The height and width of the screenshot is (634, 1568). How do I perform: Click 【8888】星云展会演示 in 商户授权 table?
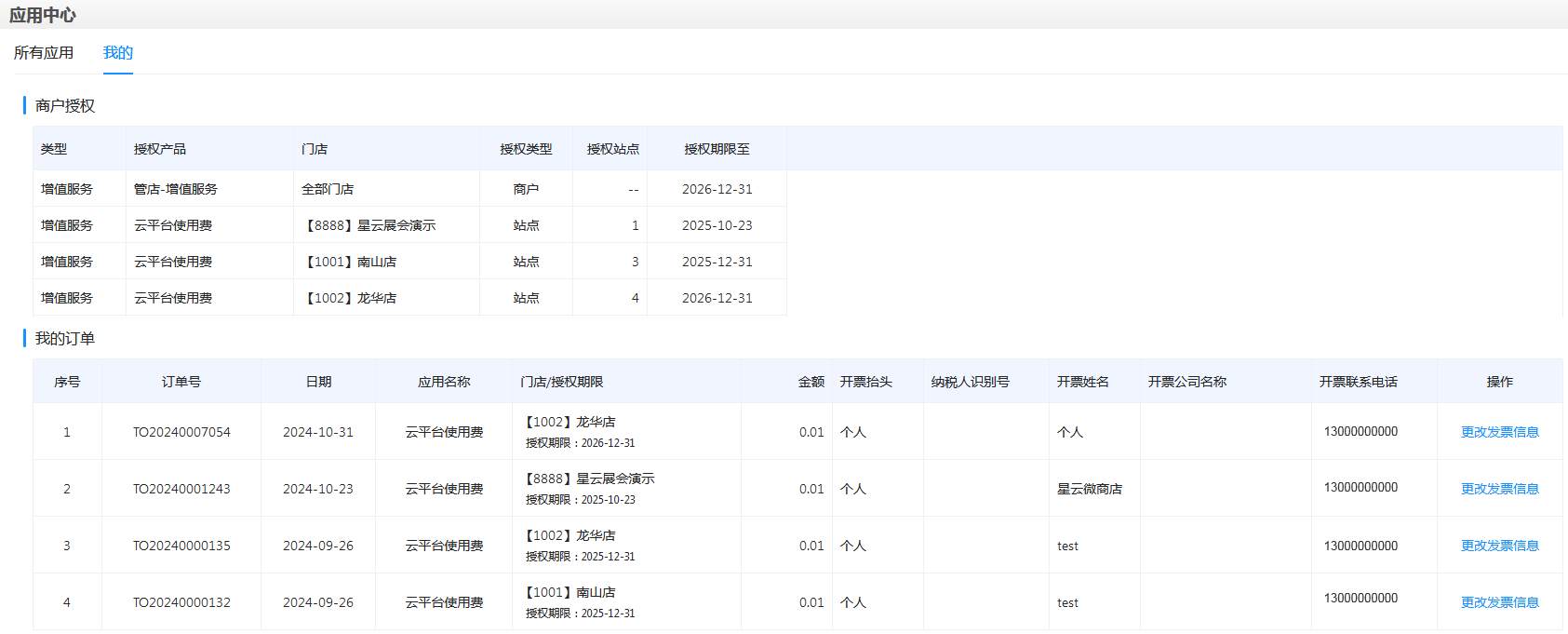click(x=369, y=225)
